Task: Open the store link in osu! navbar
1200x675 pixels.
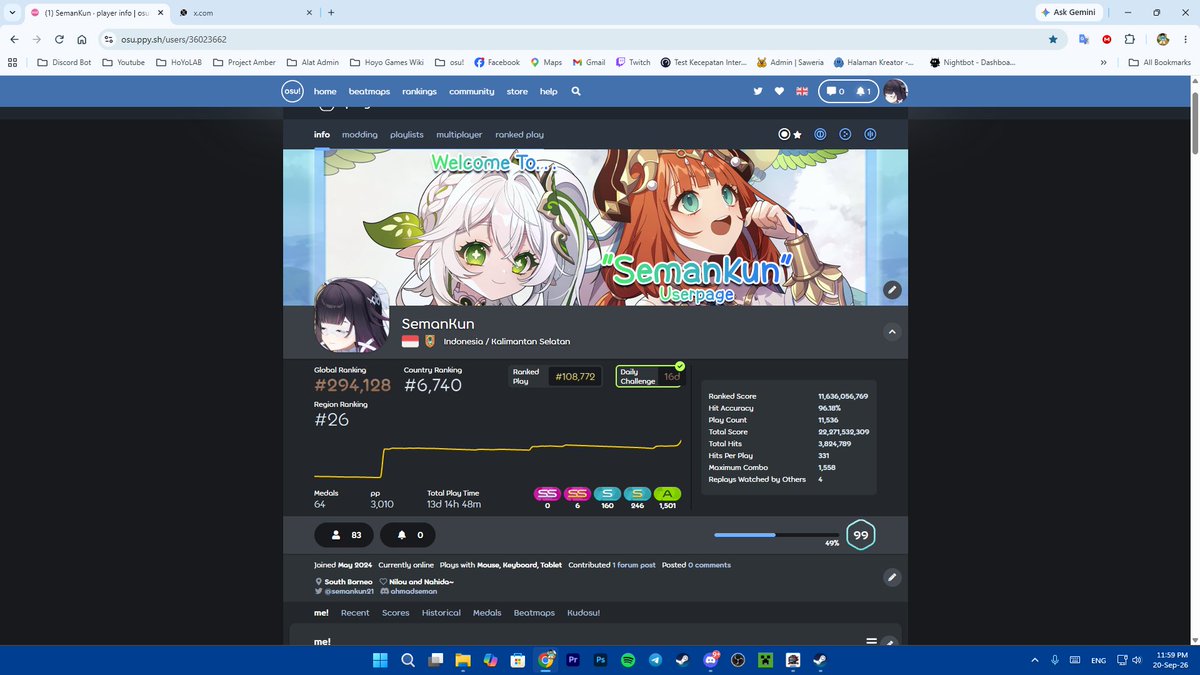Action: (x=517, y=91)
